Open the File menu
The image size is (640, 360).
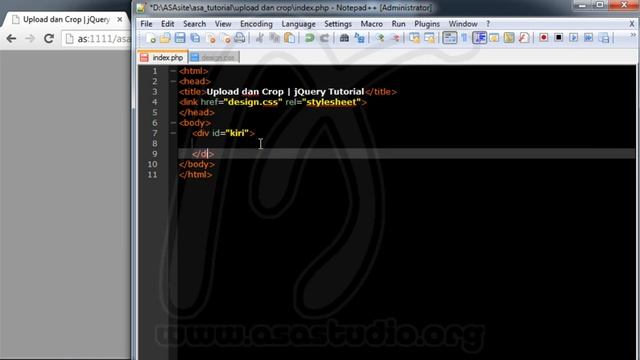tap(146, 24)
